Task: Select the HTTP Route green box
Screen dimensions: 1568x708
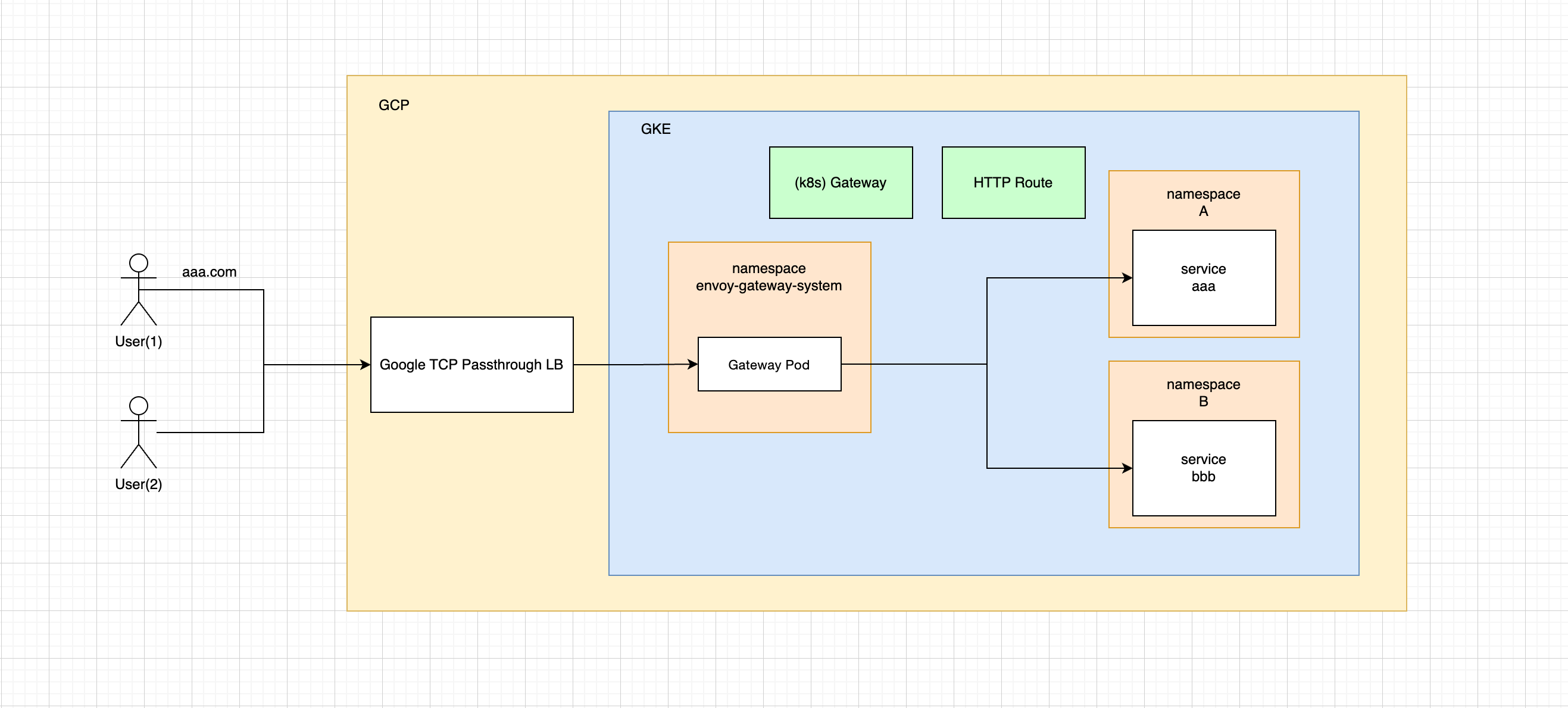Action: coord(1013,183)
